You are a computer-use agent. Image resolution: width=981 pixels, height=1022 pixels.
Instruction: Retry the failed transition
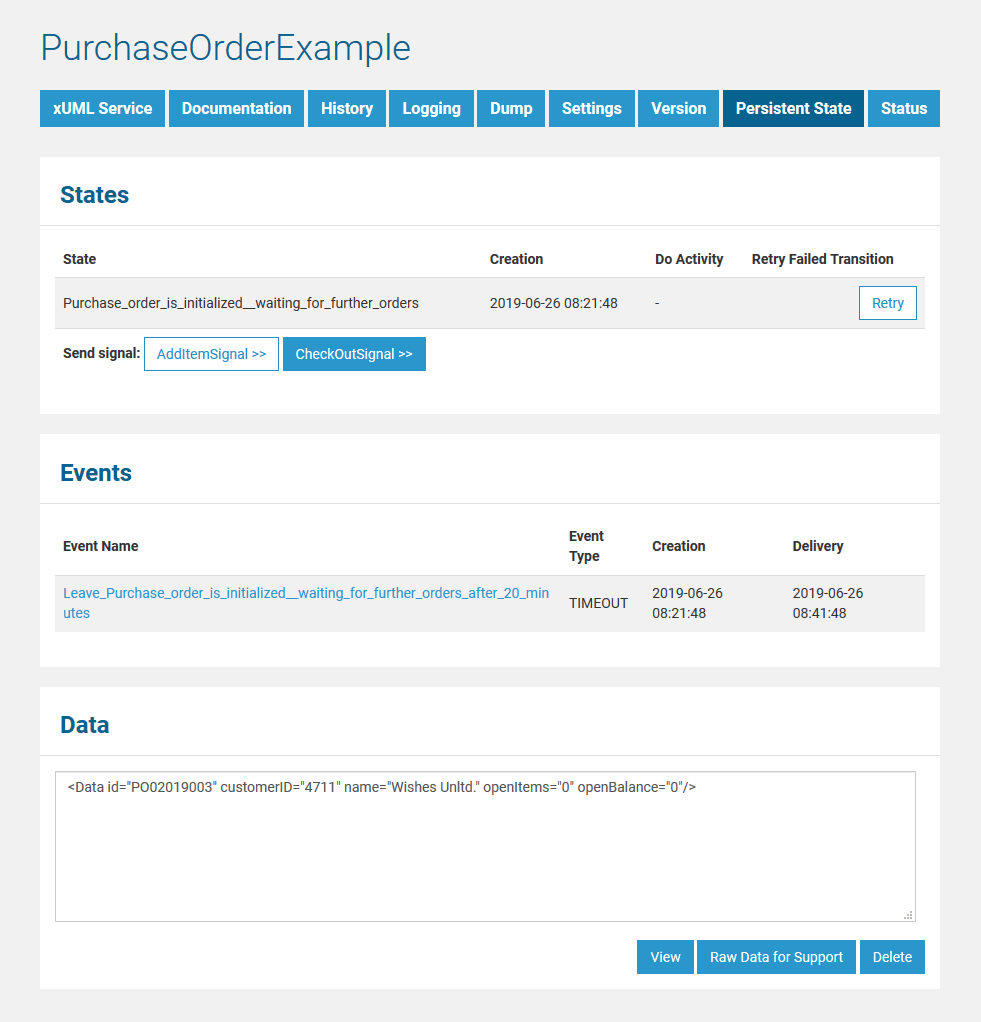[887, 302]
